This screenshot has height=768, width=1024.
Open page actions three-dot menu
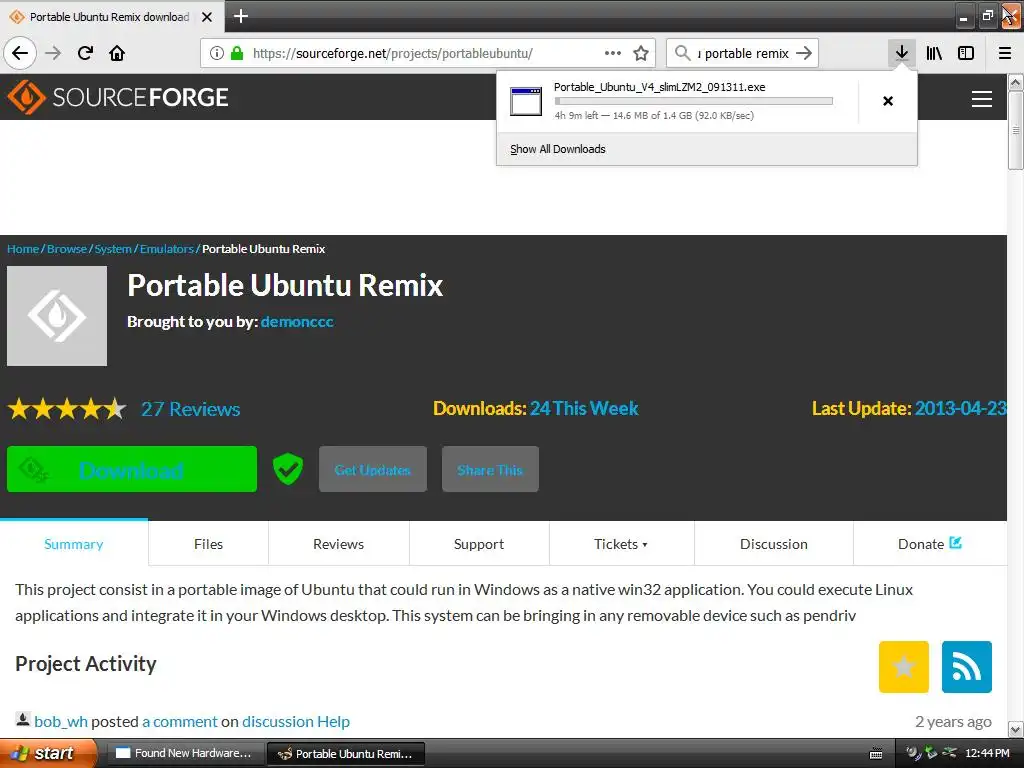coord(613,53)
